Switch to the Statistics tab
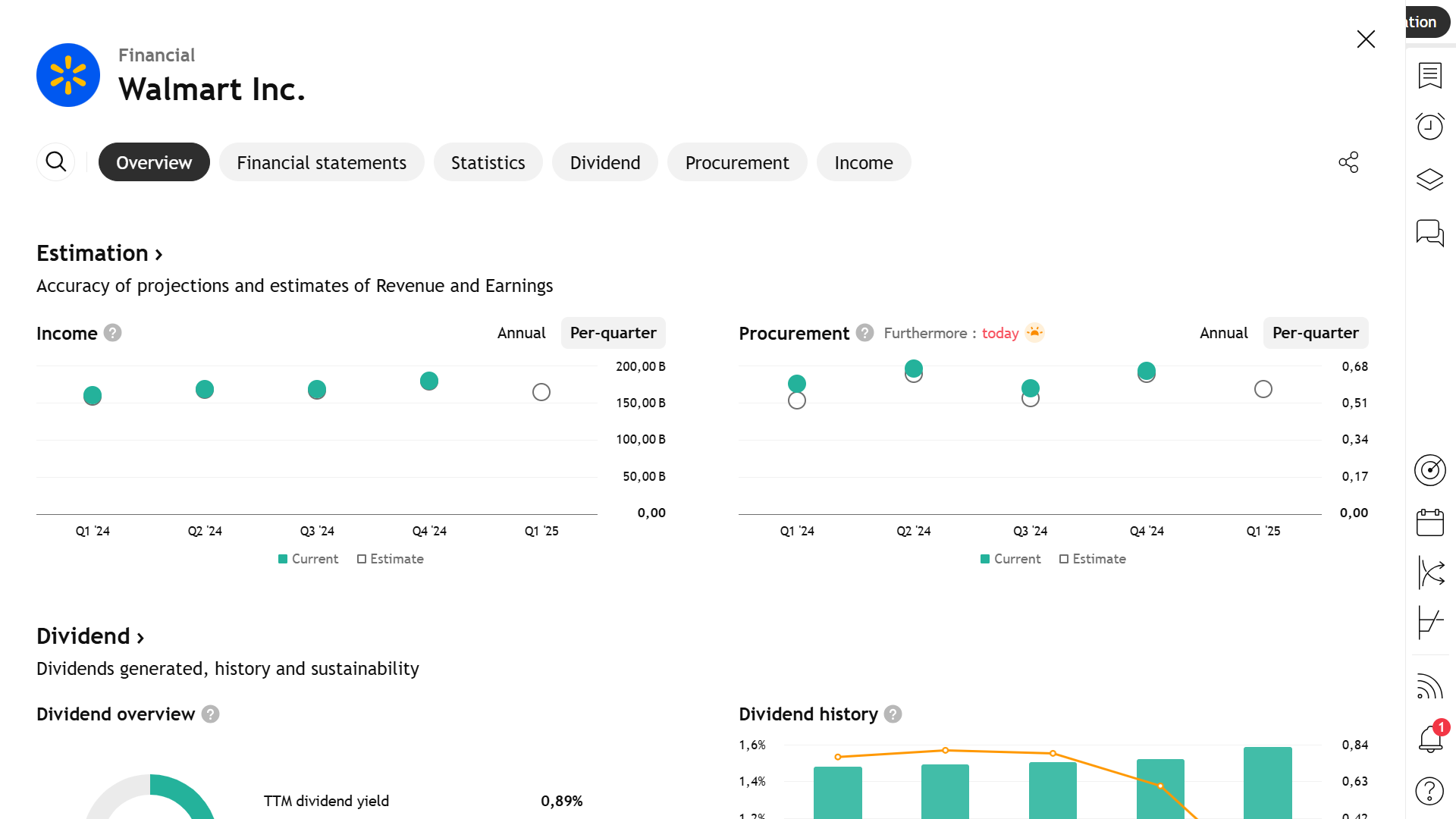Screen dimensions: 1456x819 [488, 162]
